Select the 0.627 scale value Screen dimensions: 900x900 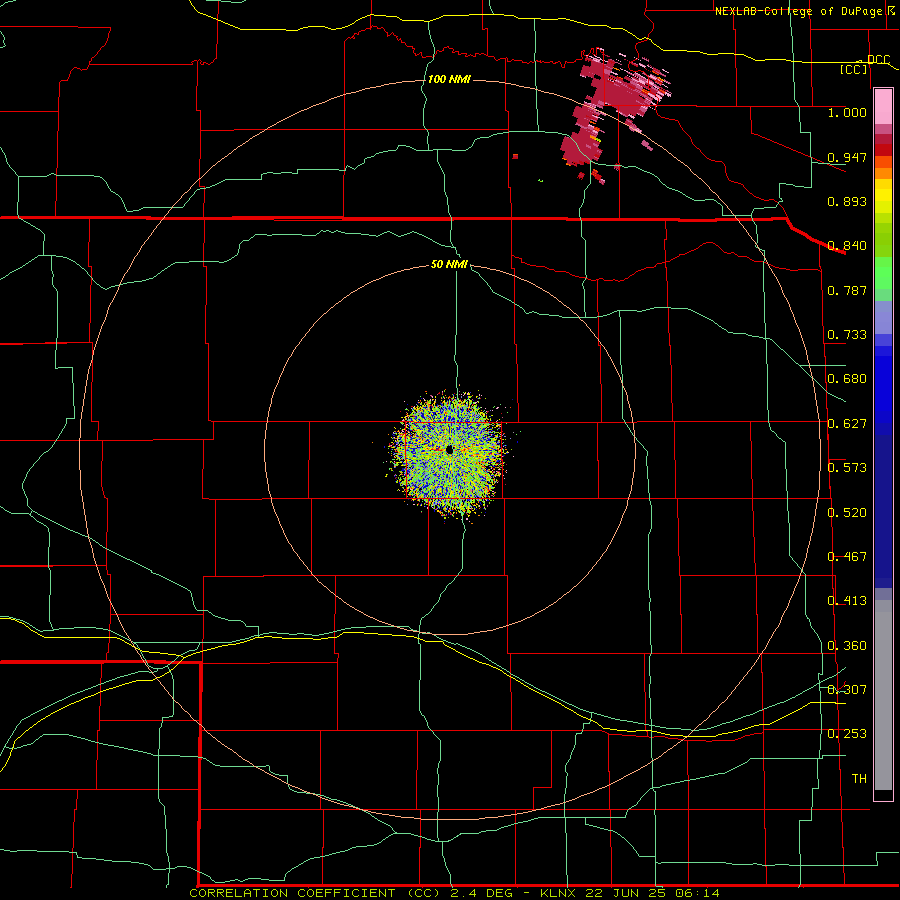click(847, 424)
